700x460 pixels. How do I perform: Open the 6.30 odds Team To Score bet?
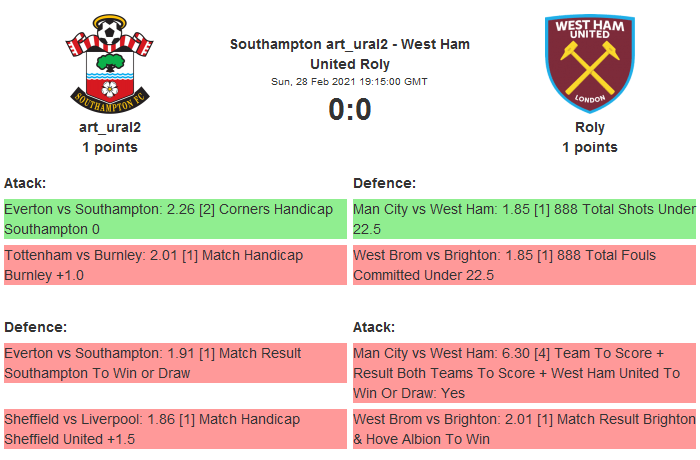(x=524, y=373)
